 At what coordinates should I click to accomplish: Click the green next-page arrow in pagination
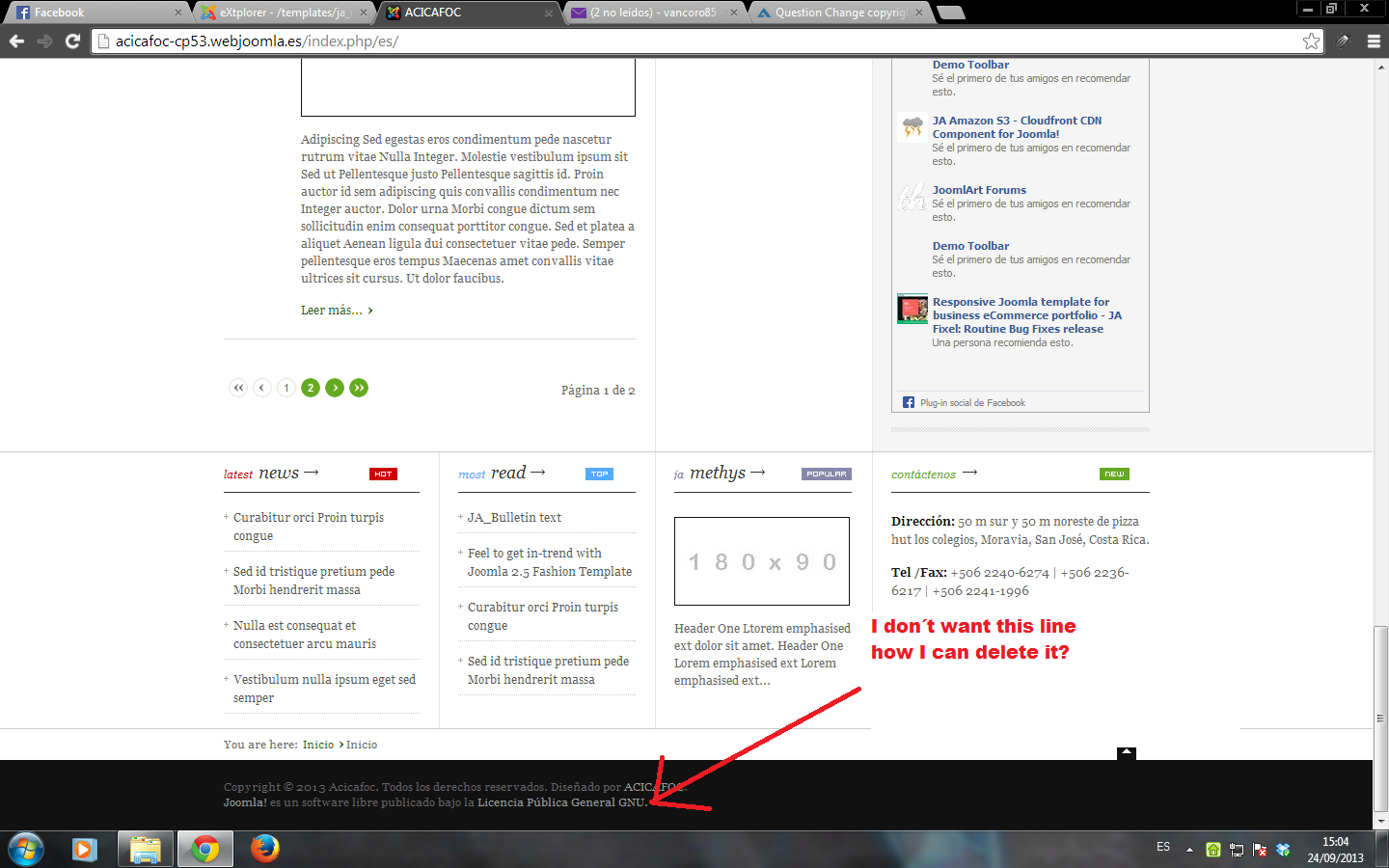(x=335, y=388)
